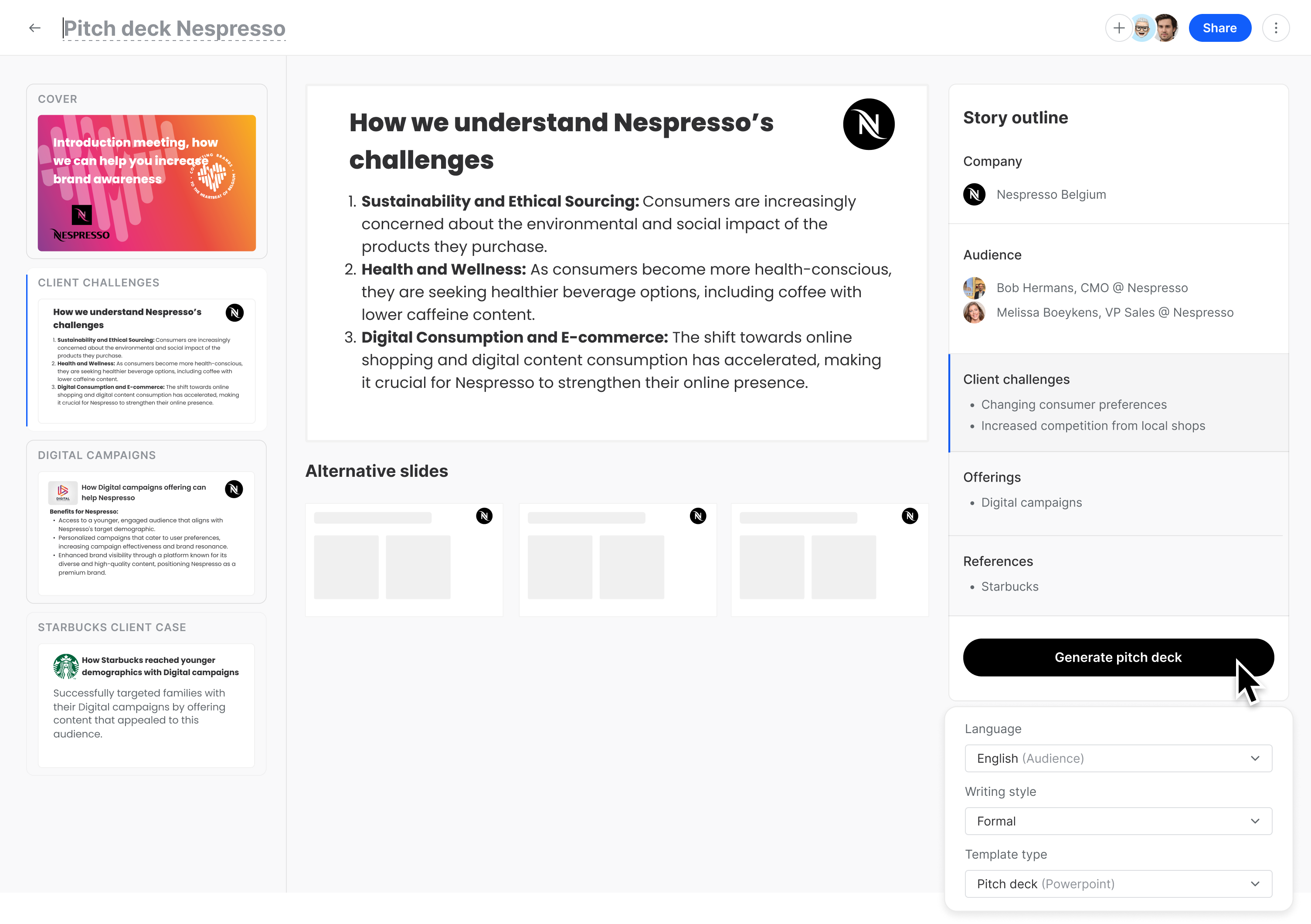Select the Cover slide thumbnail
This screenshot has width=1311, height=924.
coord(147,183)
